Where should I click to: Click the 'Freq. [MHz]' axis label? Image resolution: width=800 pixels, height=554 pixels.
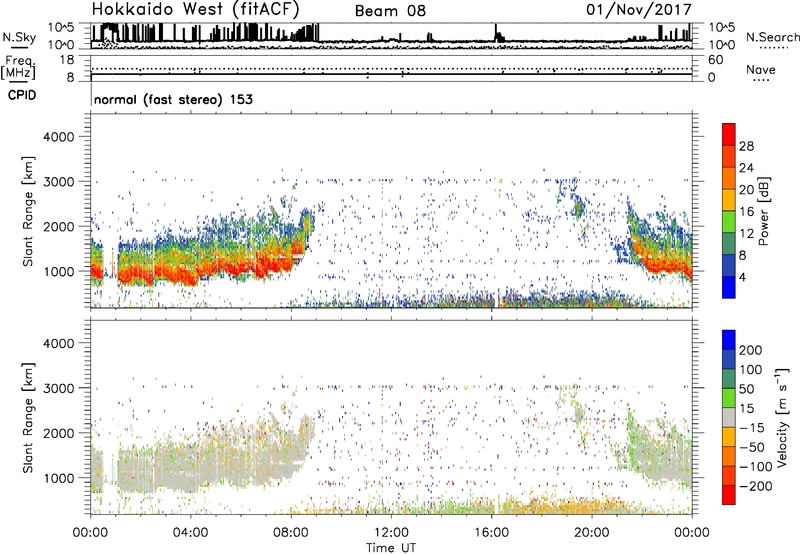click(x=18, y=68)
